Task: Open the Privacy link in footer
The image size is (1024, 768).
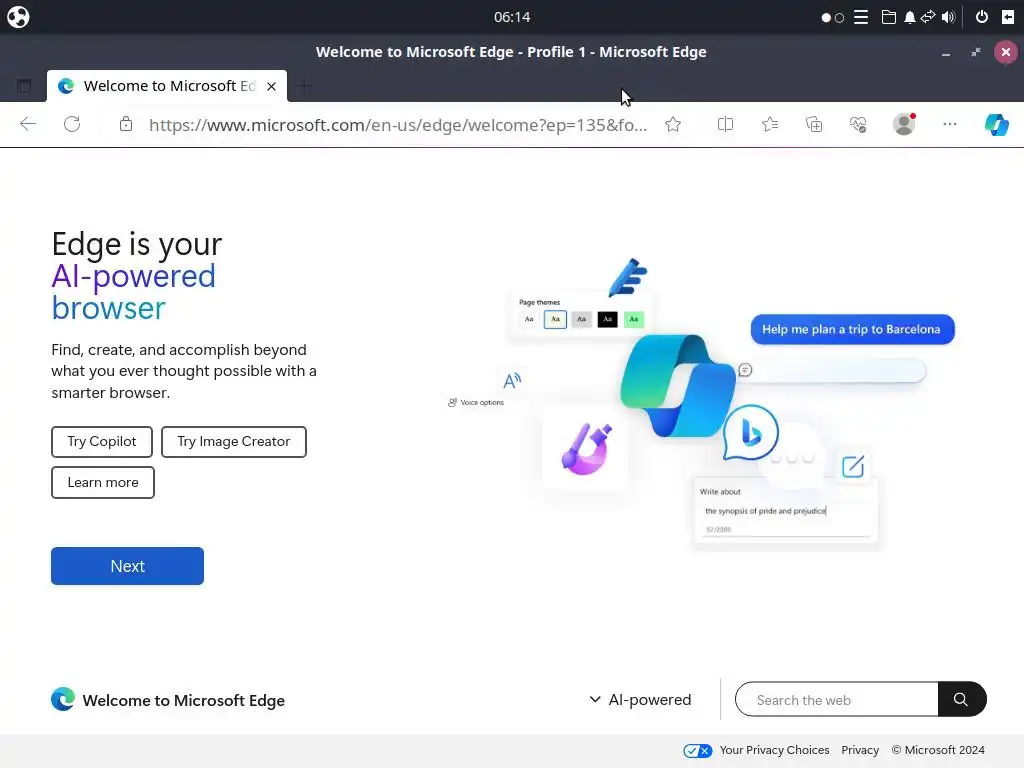Action: pos(859,750)
